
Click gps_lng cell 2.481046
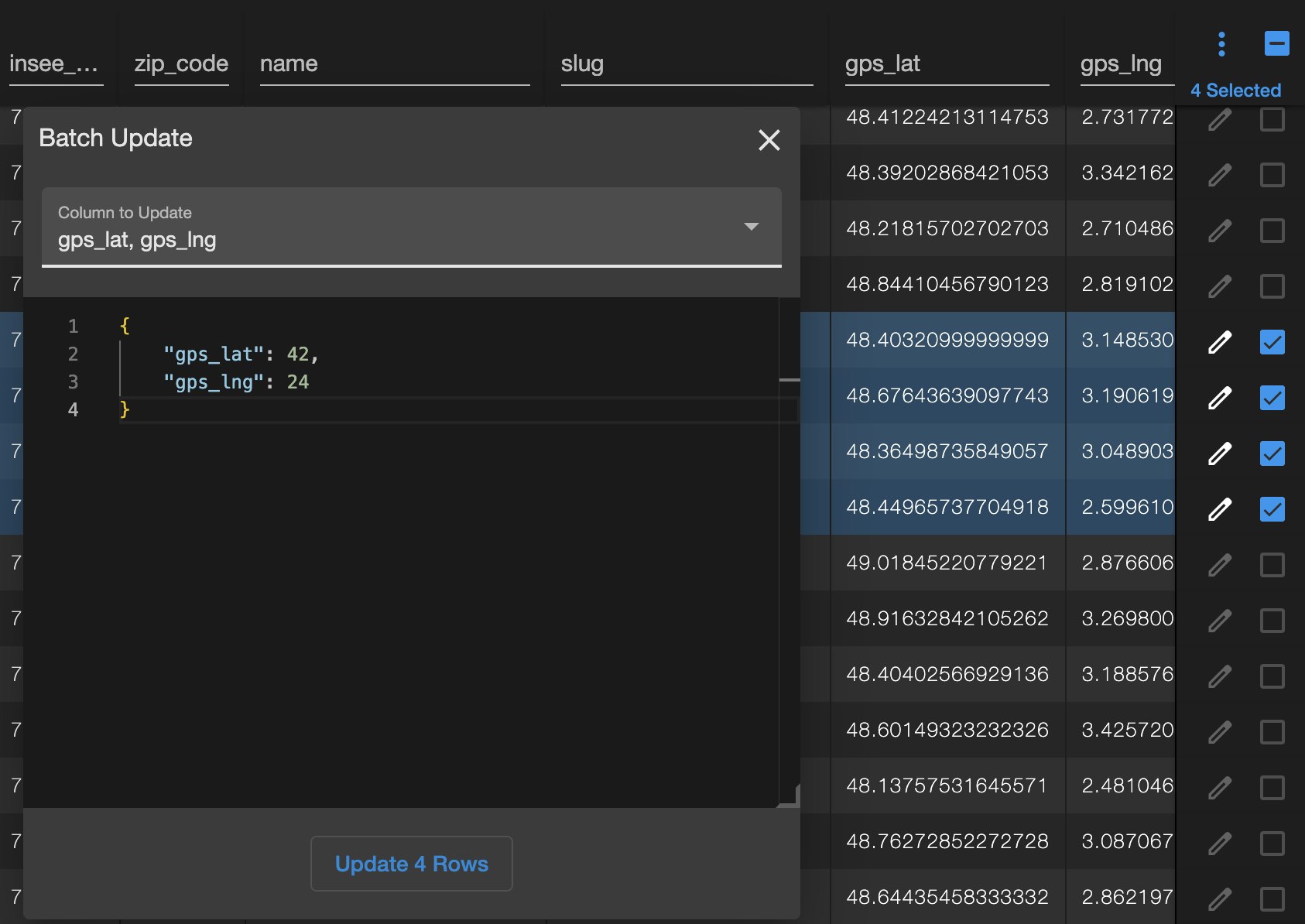(1127, 785)
